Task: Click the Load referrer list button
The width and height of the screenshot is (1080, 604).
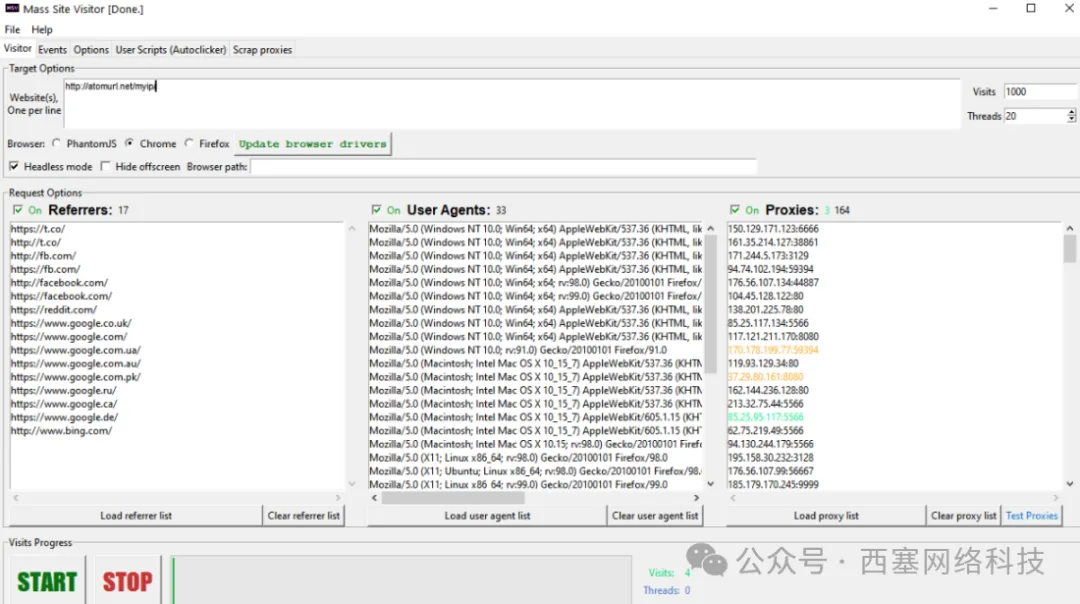Action: [136, 516]
